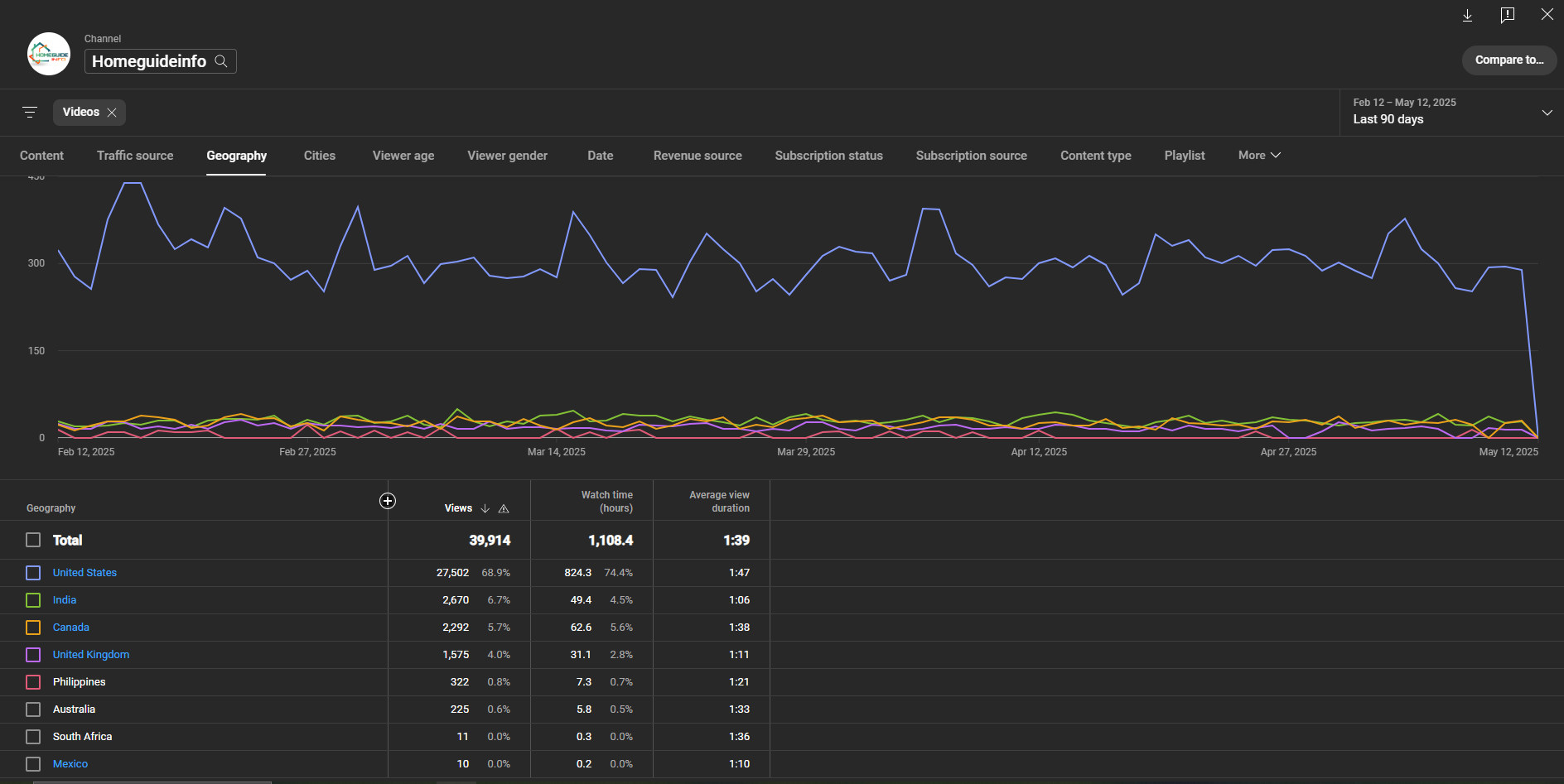The width and height of the screenshot is (1564, 784).
Task: Switch to the Traffic source tab
Action: 135,156
